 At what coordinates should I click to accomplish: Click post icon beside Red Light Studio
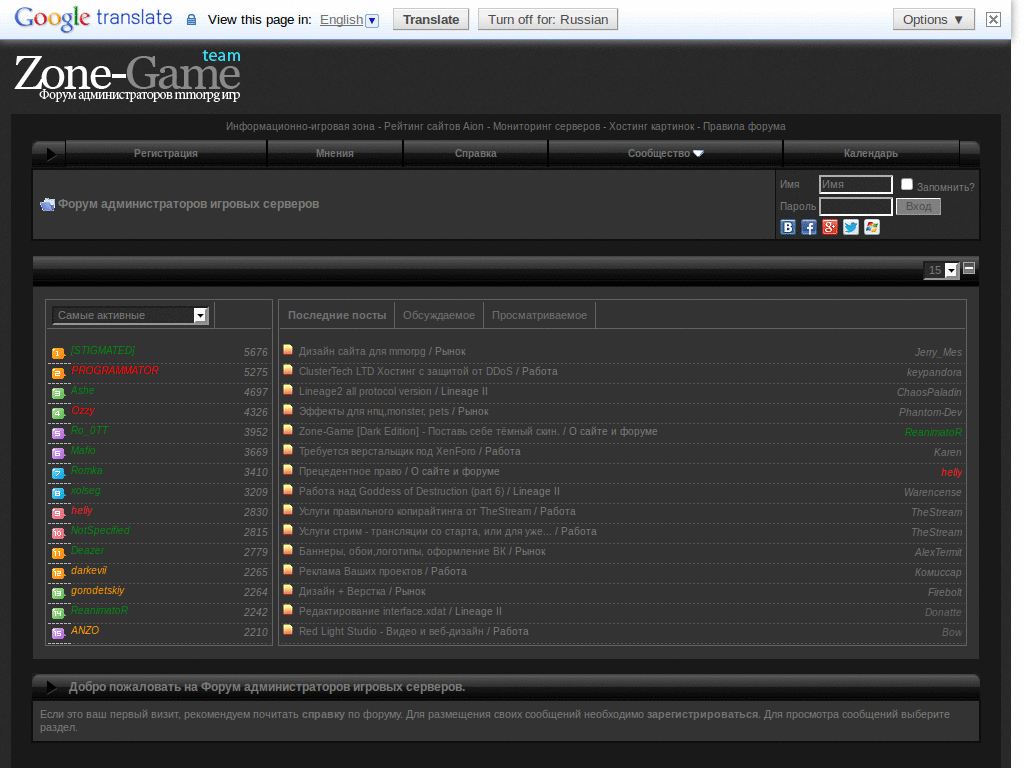(x=288, y=630)
